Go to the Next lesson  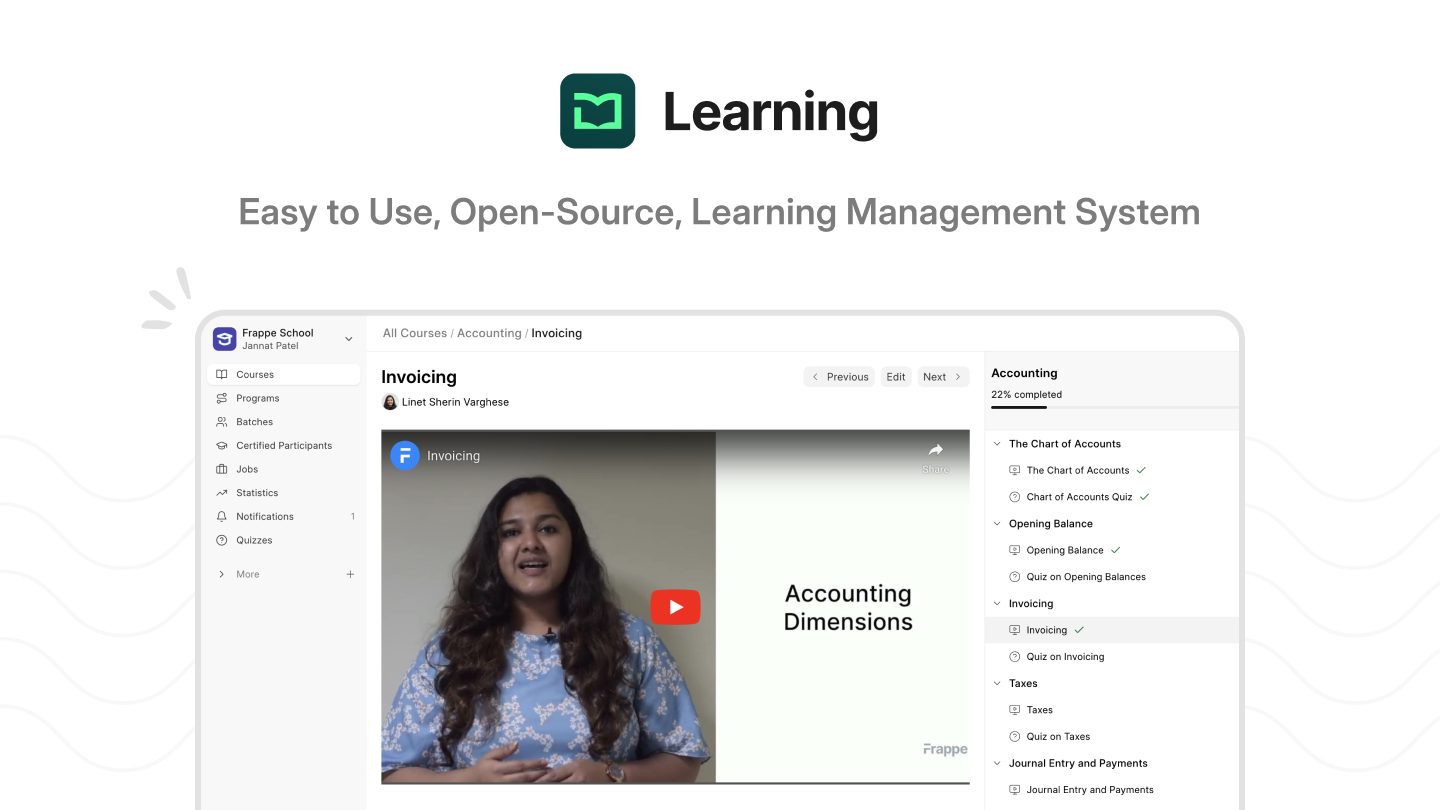tap(942, 377)
